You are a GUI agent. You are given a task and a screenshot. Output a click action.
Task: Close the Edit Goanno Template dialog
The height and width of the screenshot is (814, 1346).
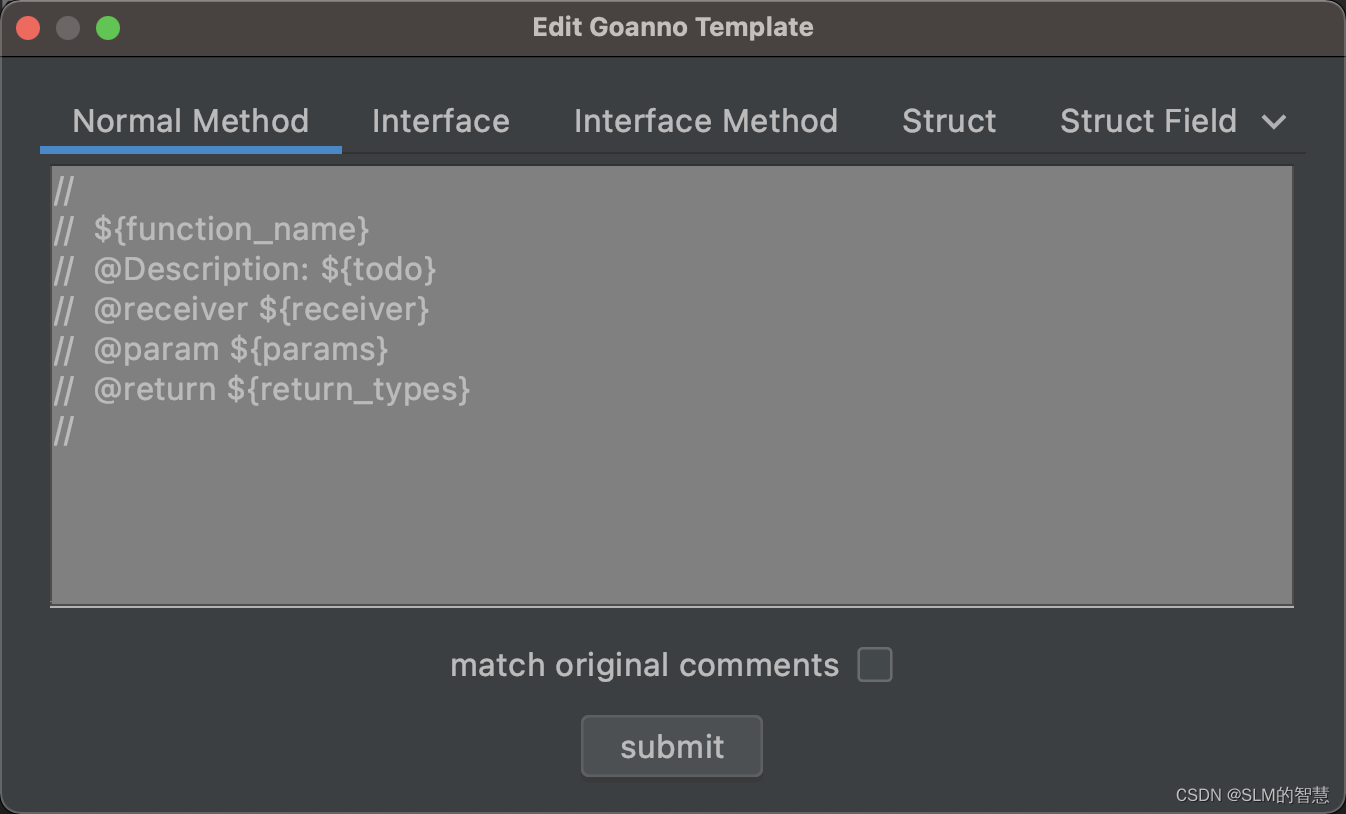28,28
